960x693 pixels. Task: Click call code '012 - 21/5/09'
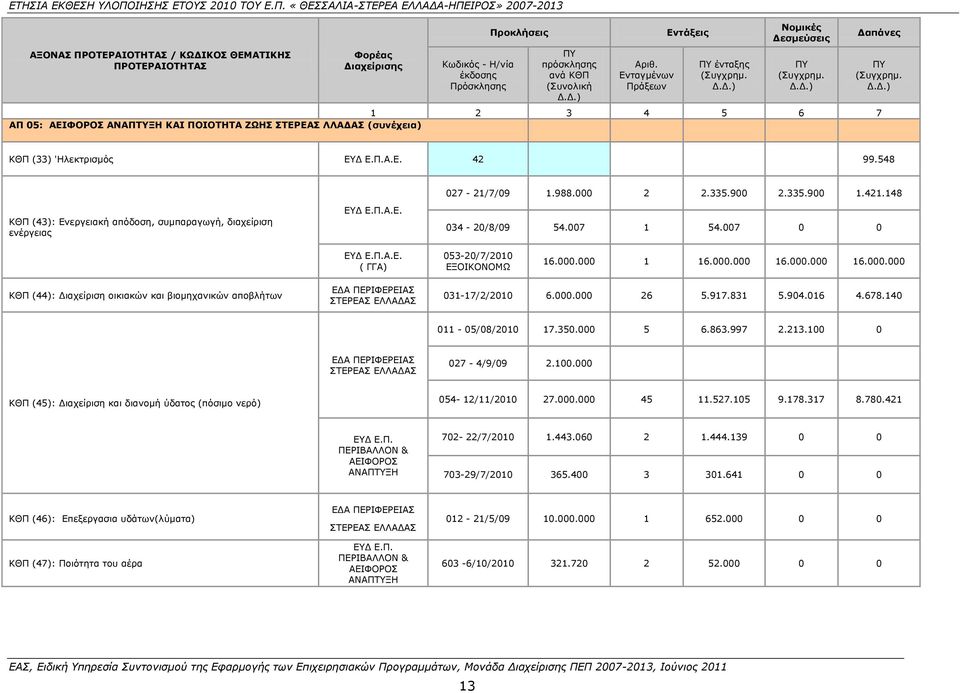[478, 519]
